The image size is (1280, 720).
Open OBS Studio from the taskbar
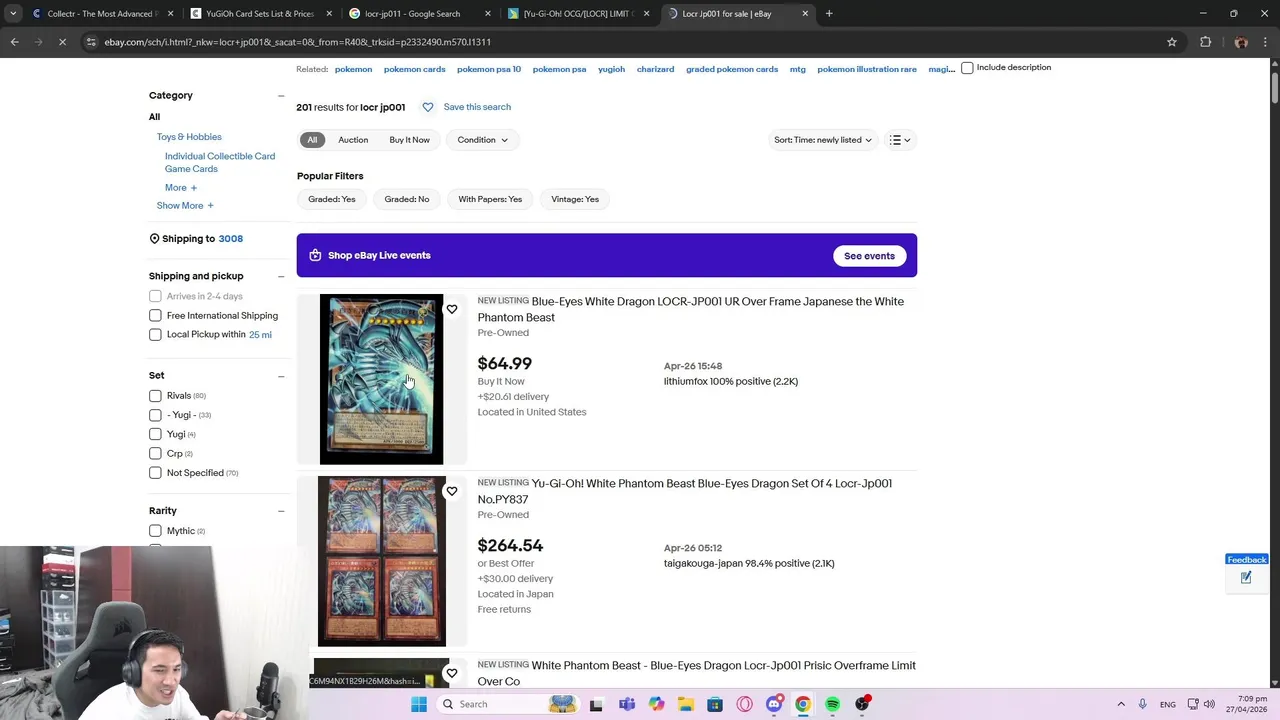tap(862, 704)
